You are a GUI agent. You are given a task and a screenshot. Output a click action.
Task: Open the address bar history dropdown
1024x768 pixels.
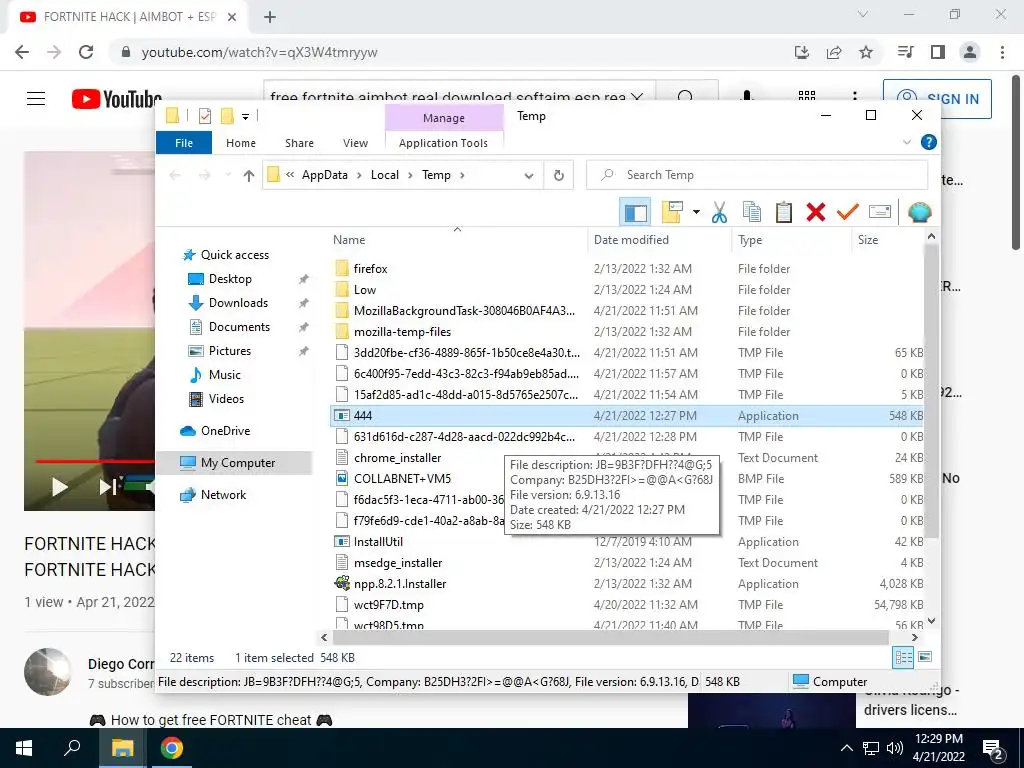[529, 176]
